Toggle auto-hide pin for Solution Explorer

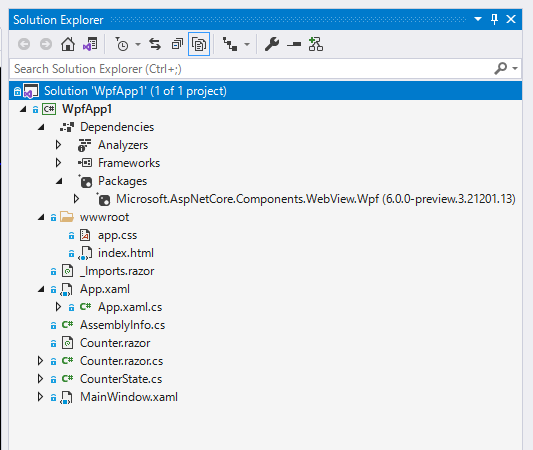click(495, 19)
